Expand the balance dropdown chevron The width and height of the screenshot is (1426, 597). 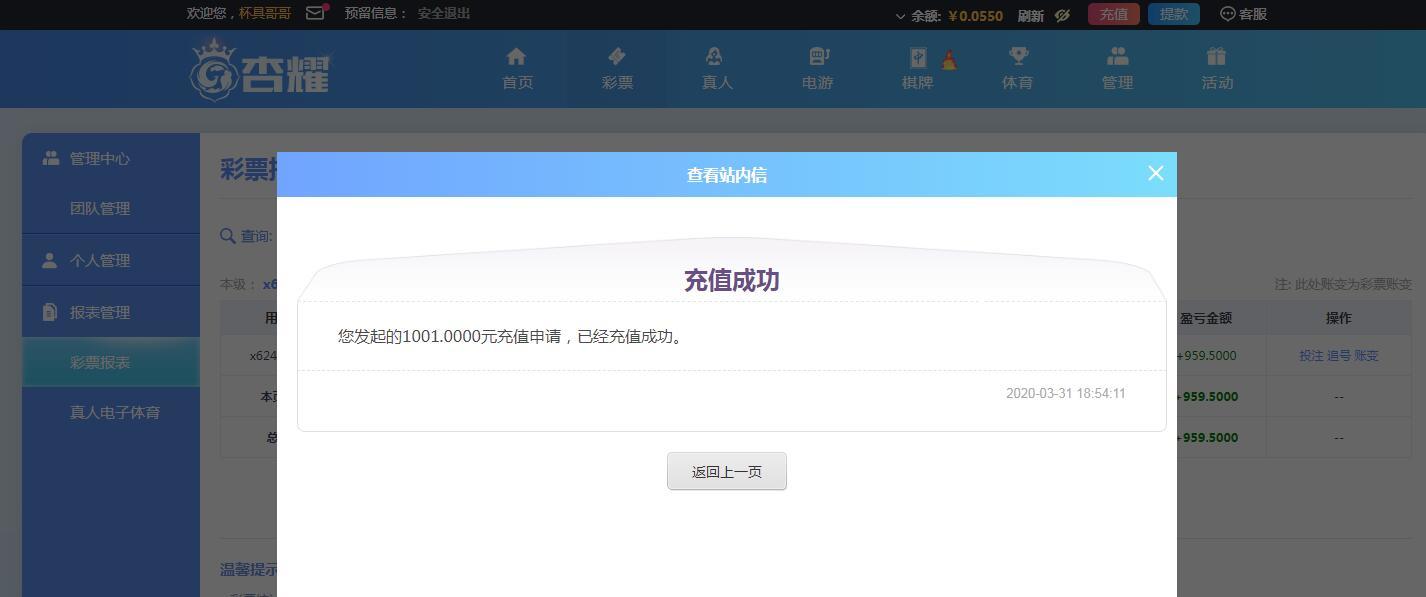click(x=900, y=16)
